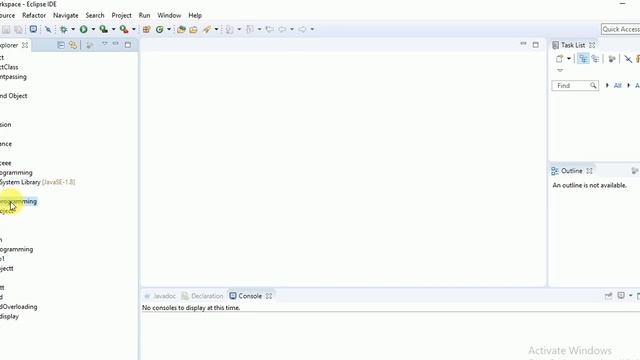Toggle Skip All Breakpoints
Screen dimensions: 640x360
click(48, 29)
